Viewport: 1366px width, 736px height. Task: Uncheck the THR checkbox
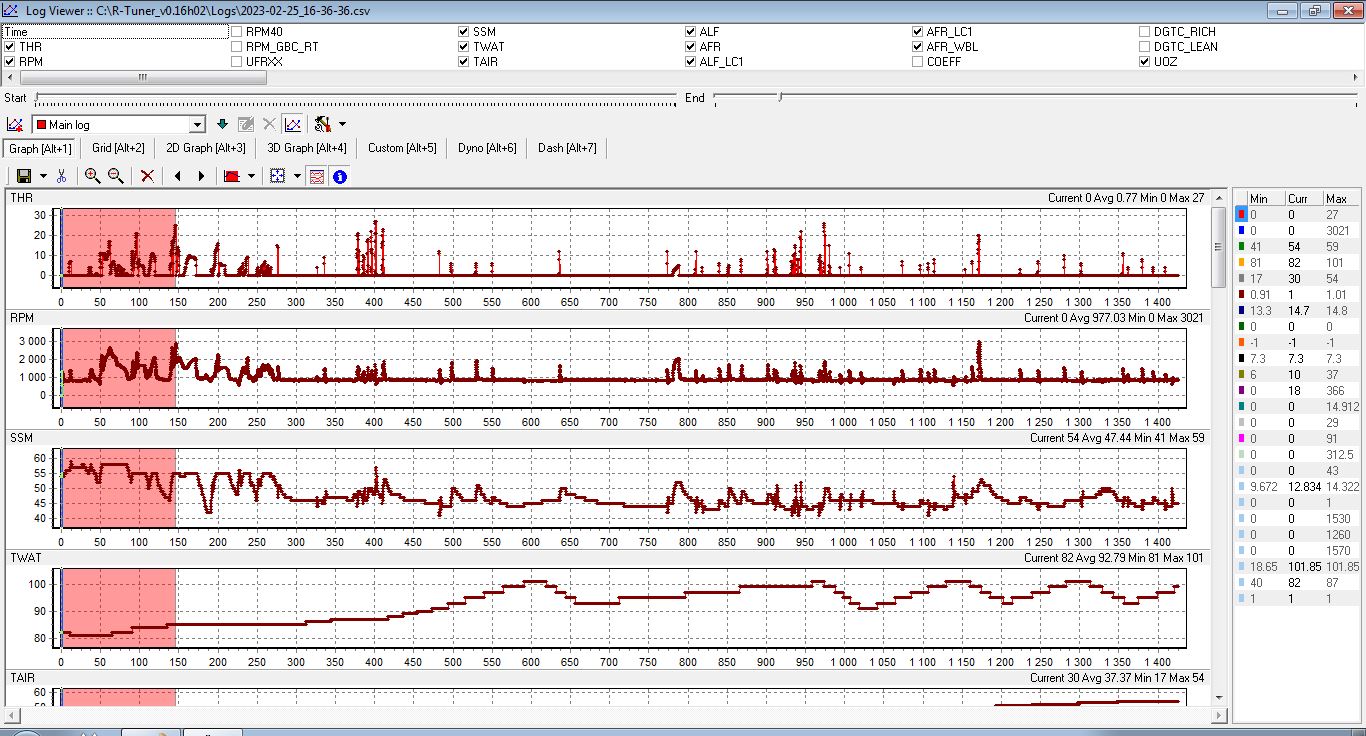pyautogui.click(x=10, y=47)
